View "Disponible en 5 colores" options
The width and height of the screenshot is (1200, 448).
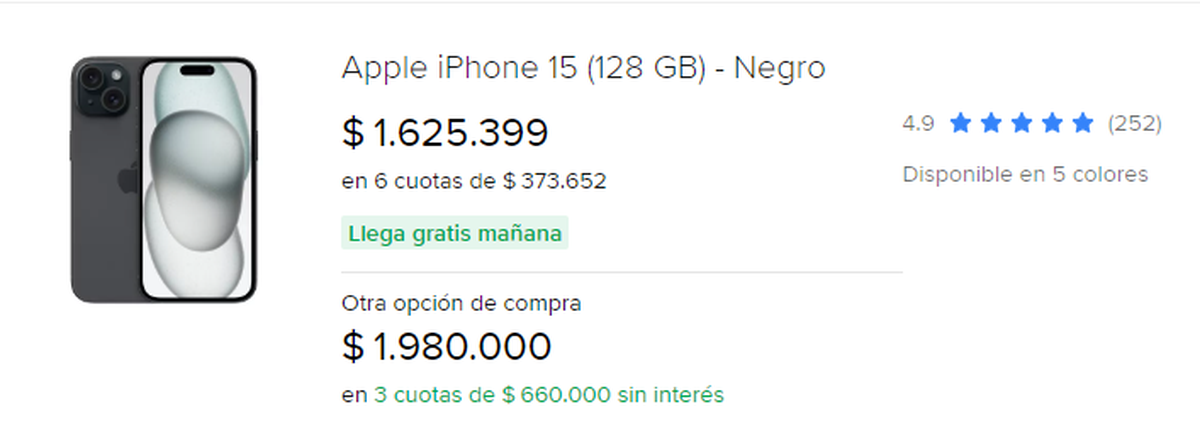[x=1025, y=175]
